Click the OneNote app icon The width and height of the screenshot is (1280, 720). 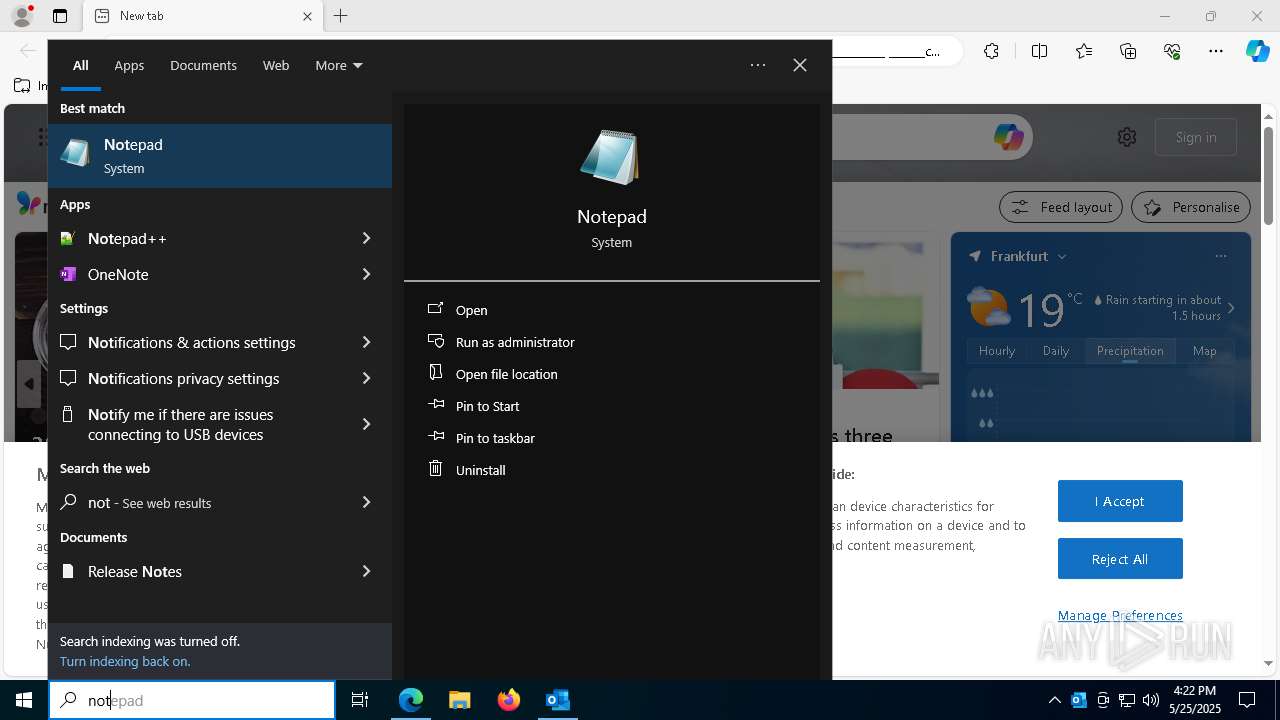[68, 274]
